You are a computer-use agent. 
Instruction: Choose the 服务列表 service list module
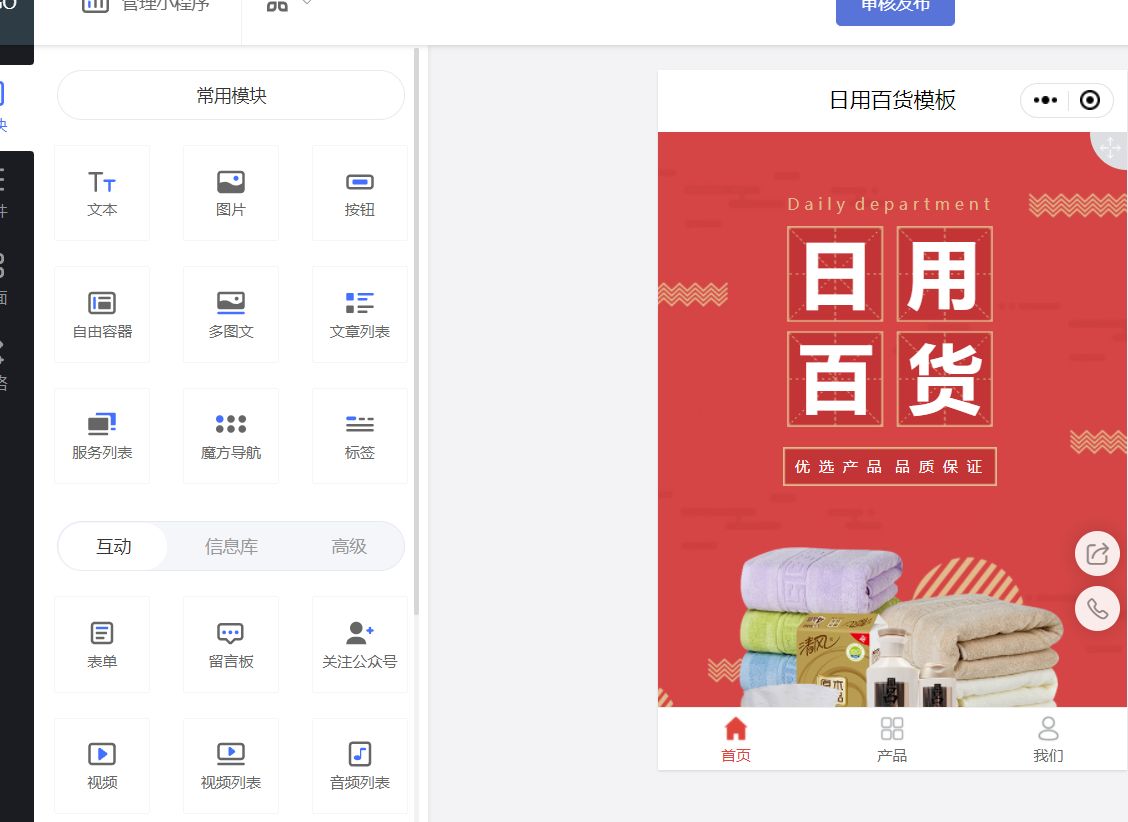click(102, 436)
